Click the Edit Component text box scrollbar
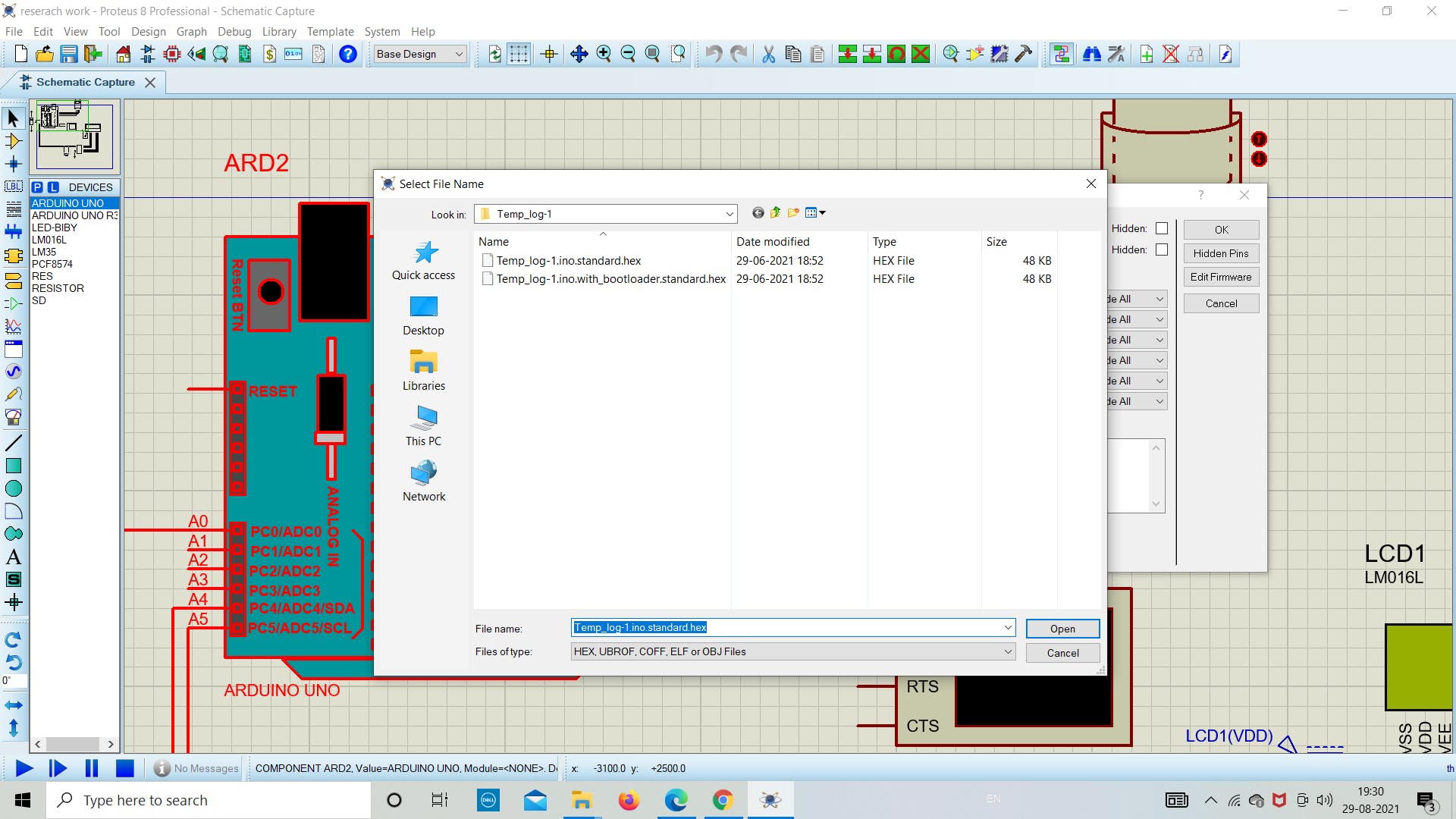The height and width of the screenshot is (819, 1456). (1156, 475)
